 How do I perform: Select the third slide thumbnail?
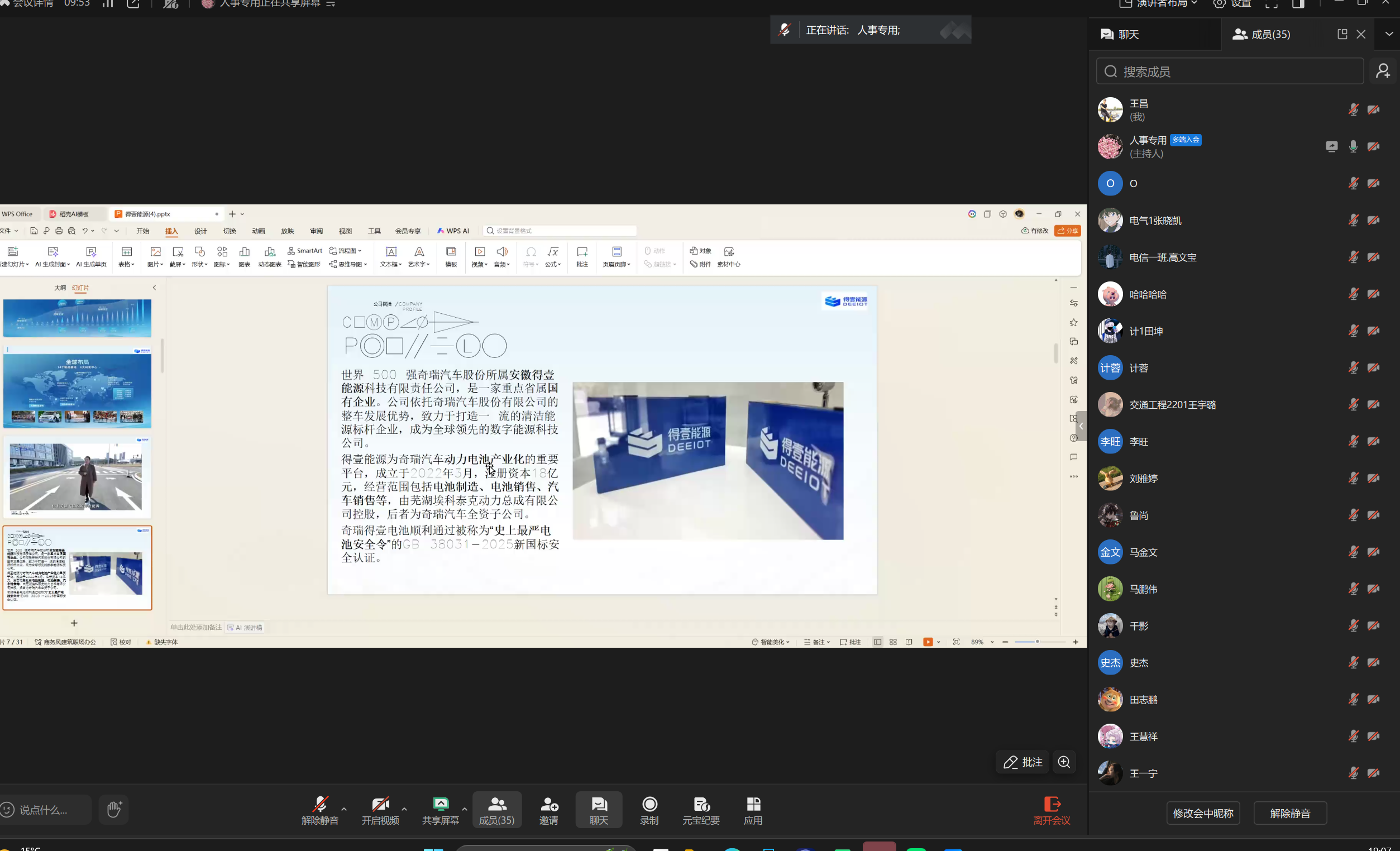point(77,477)
